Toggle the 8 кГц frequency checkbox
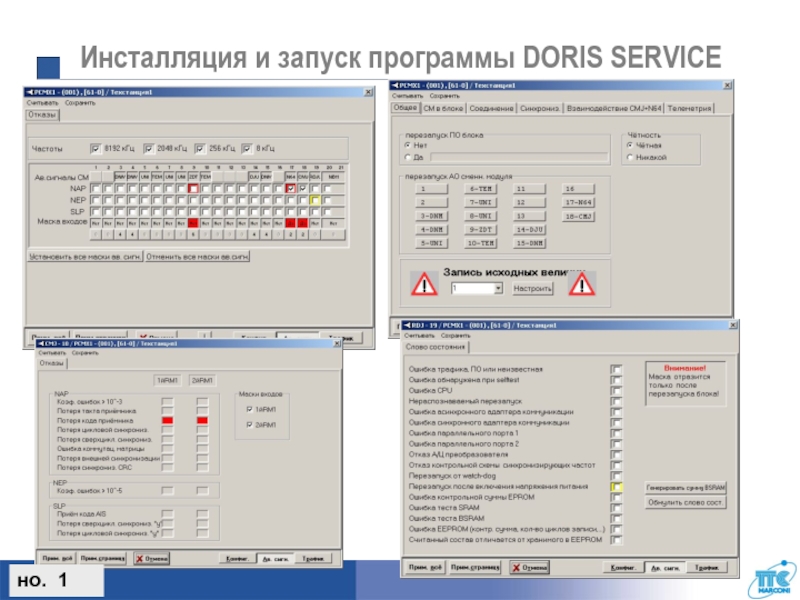Image resolution: width=800 pixels, height=600 pixels. coord(247,148)
